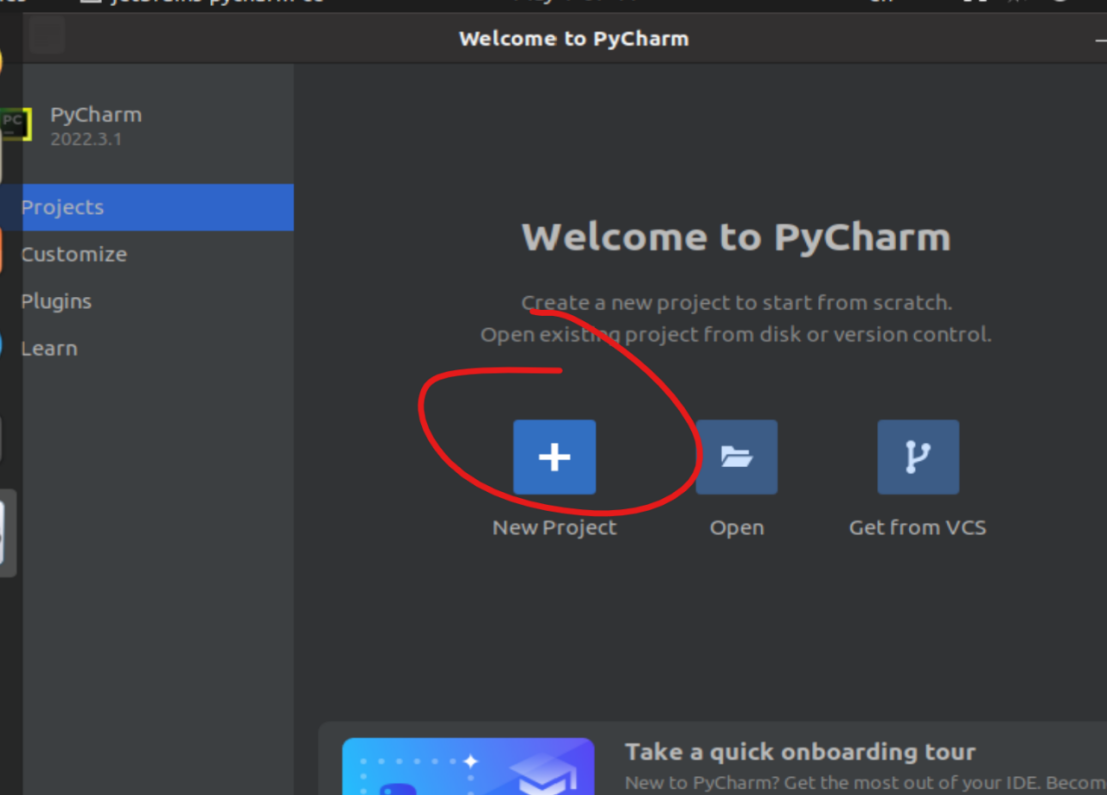
Task: Click the large 'Welcome to PyCharm' heading
Action: click(736, 237)
